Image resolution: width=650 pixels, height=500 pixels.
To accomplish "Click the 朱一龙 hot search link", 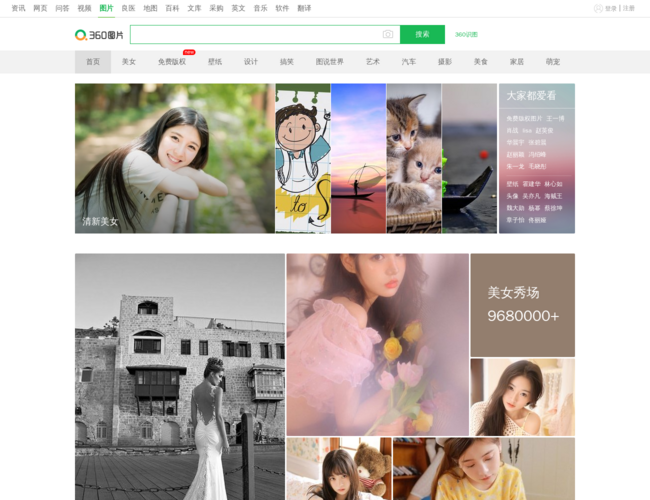I will (x=515, y=167).
